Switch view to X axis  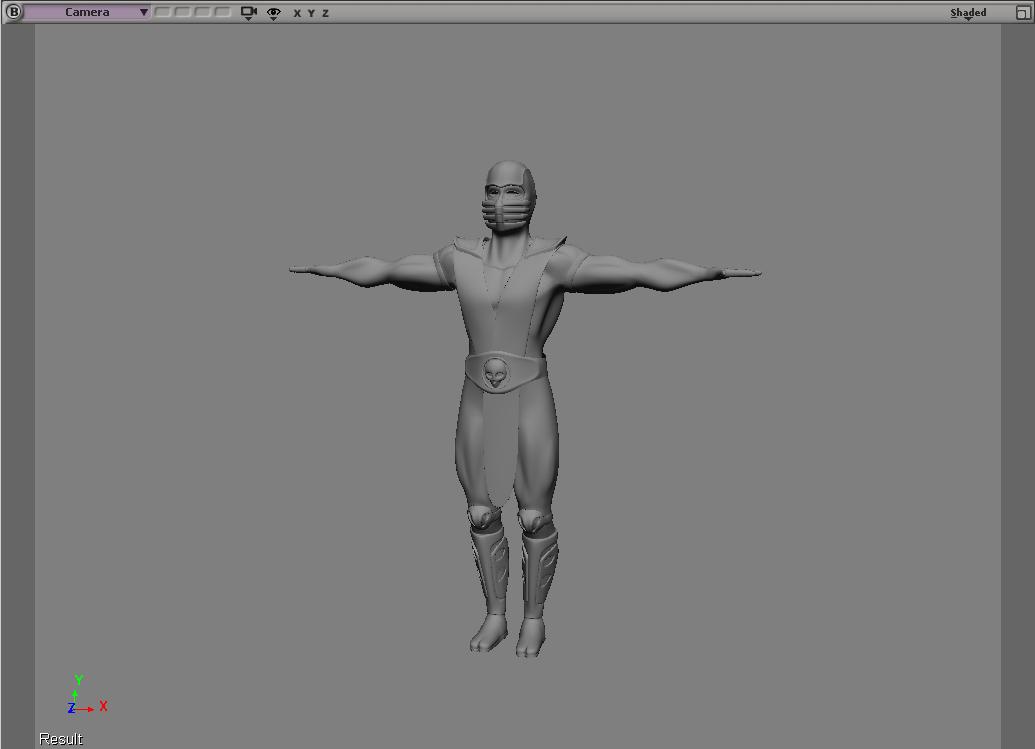coord(297,13)
